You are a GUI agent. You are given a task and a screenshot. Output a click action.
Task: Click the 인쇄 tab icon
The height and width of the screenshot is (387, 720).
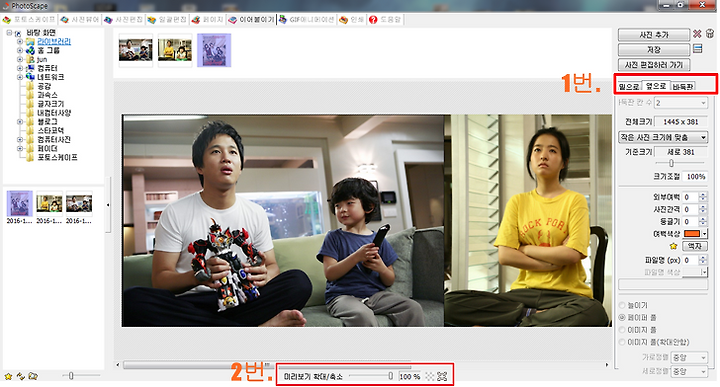pos(343,20)
